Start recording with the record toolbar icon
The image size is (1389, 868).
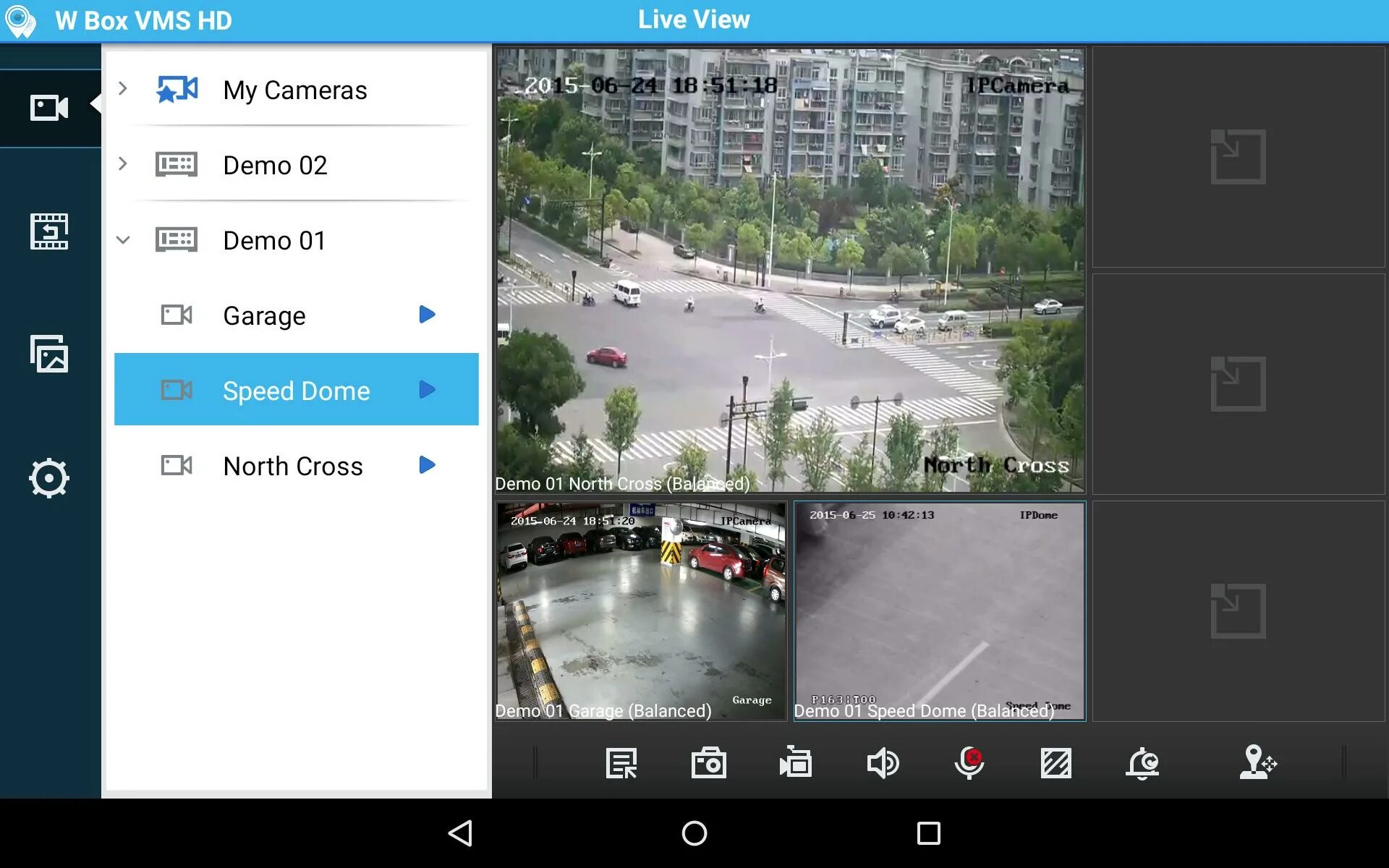(x=795, y=763)
